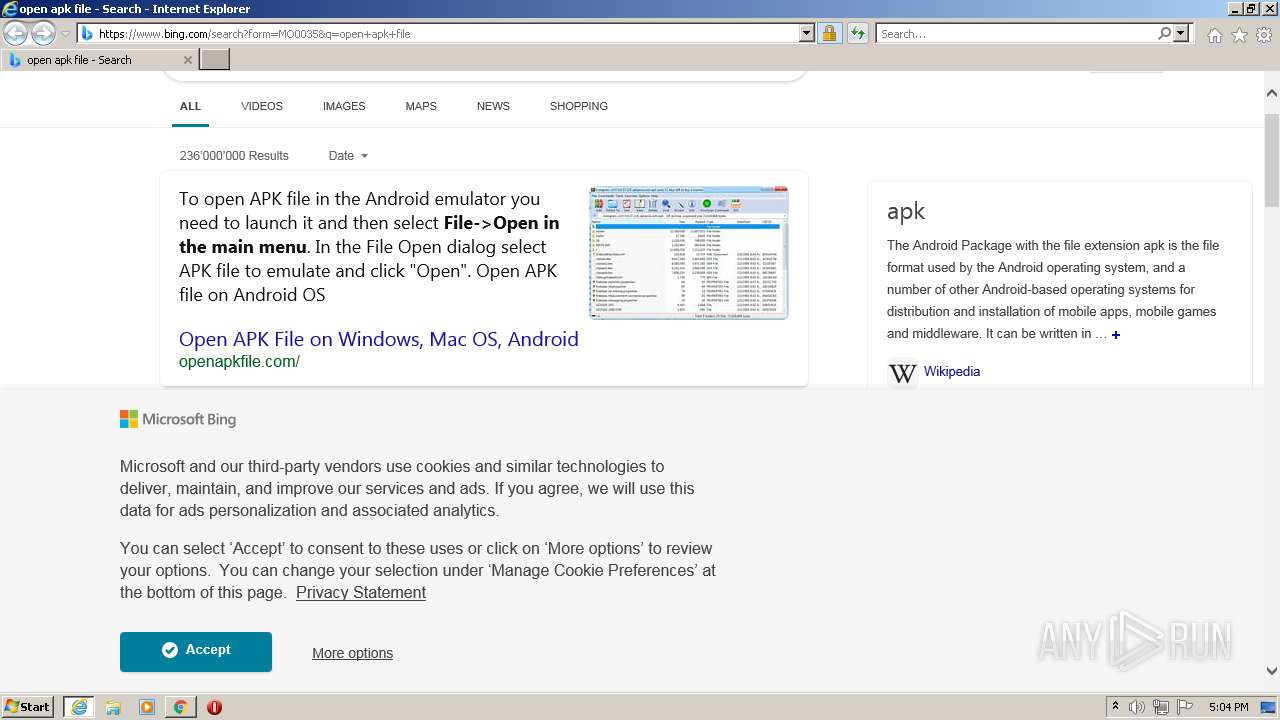Open the Home page icon
This screenshot has width=1280, height=720.
click(x=1214, y=35)
